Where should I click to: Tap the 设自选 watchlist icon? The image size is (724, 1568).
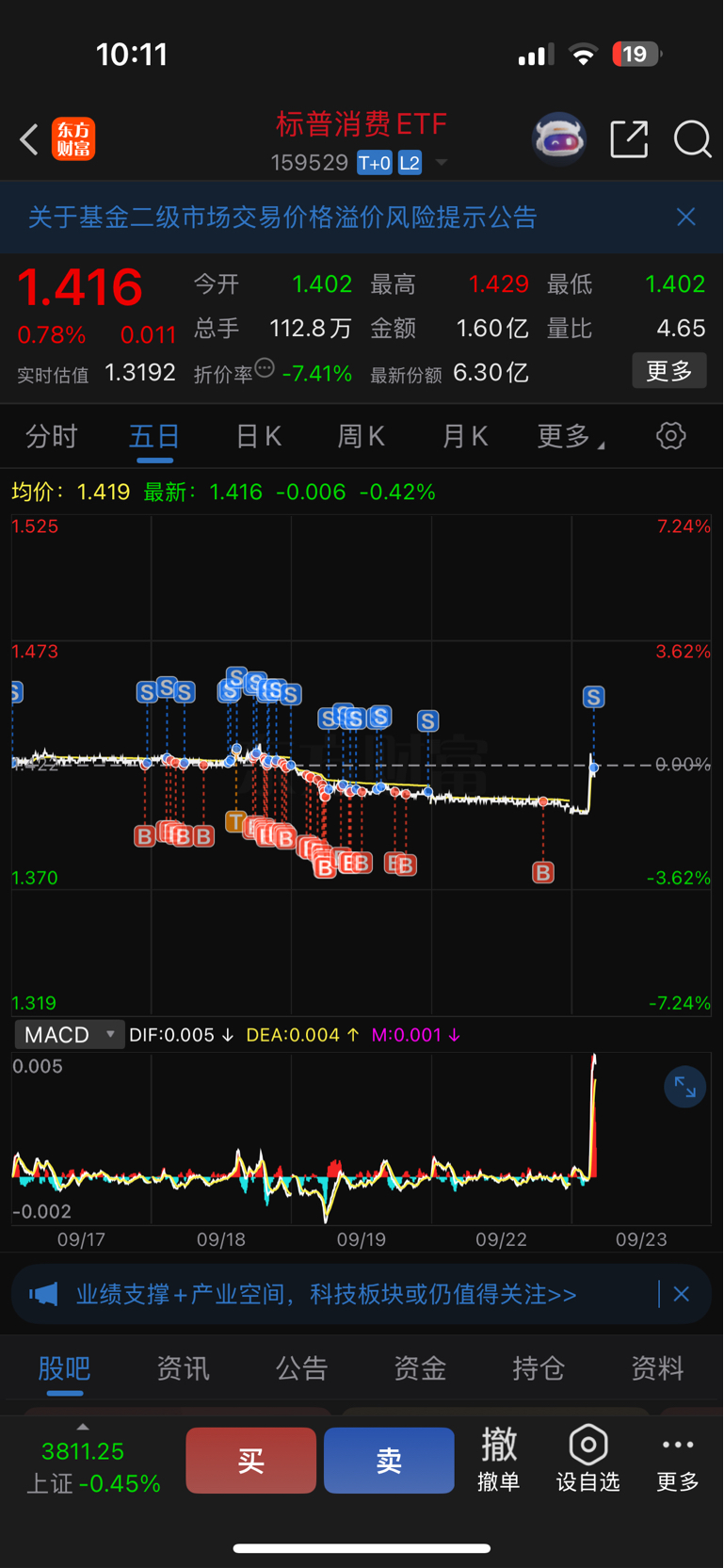point(588,1459)
